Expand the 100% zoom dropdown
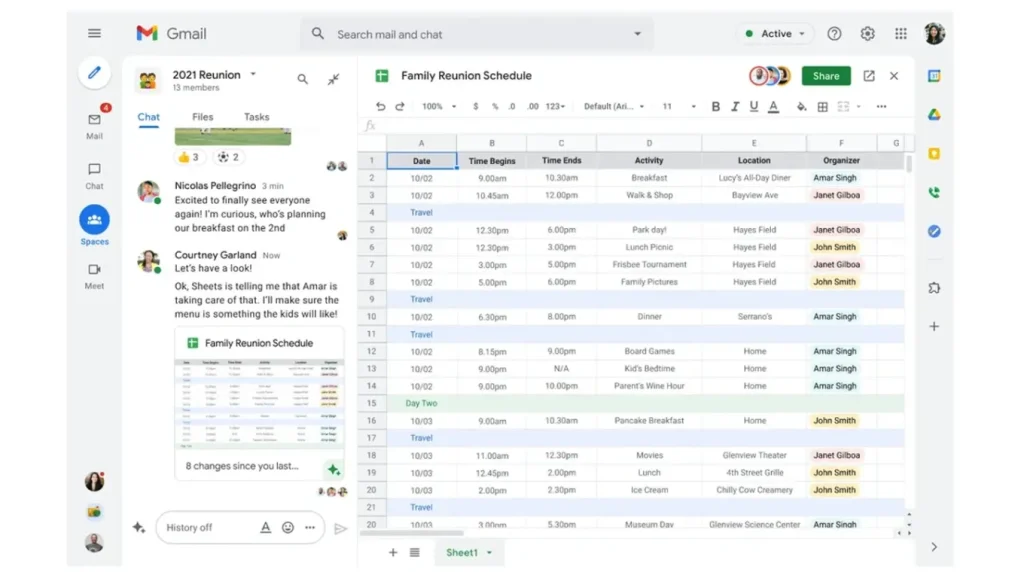 point(437,106)
